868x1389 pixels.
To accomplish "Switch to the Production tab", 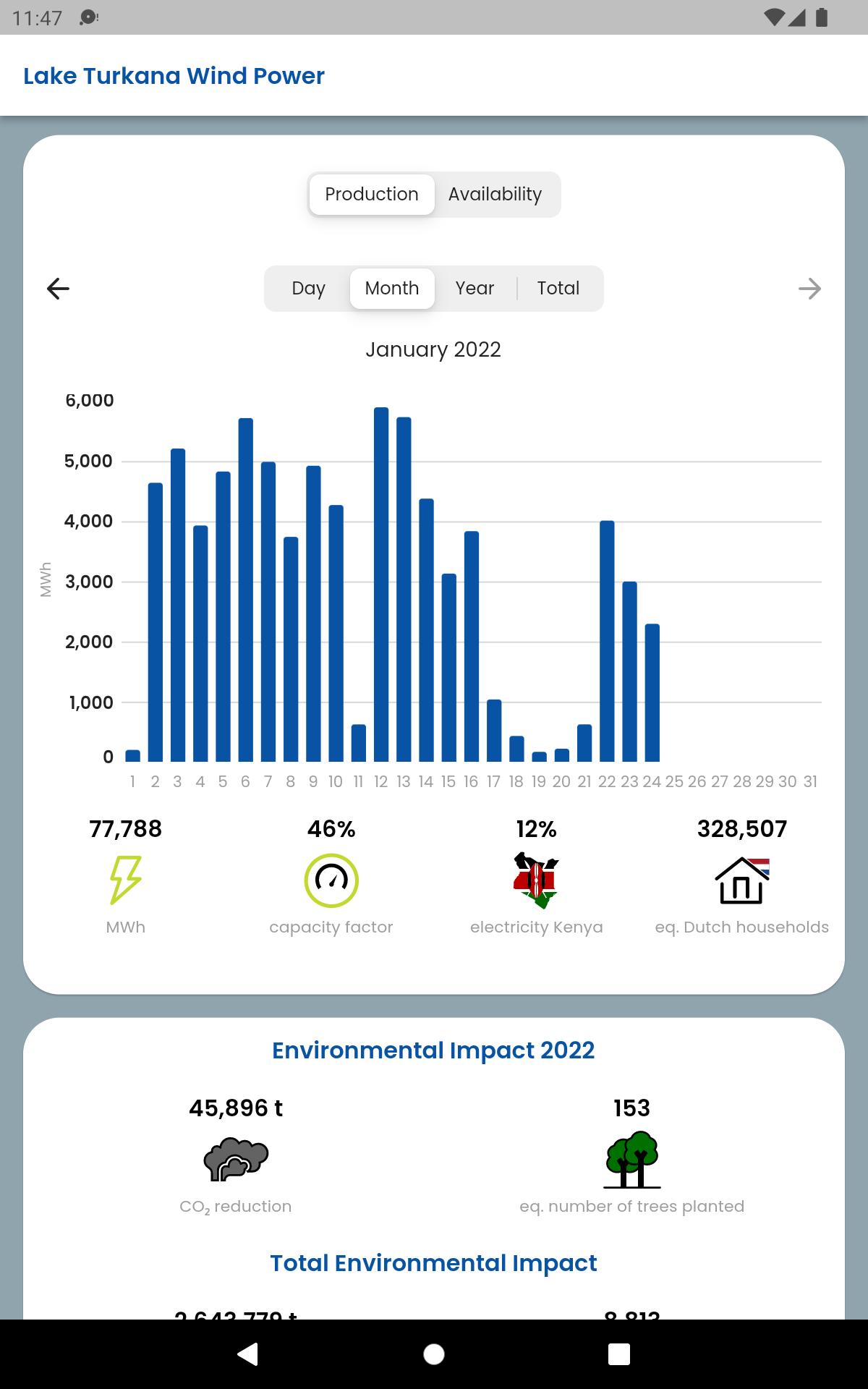I will (372, 194).
